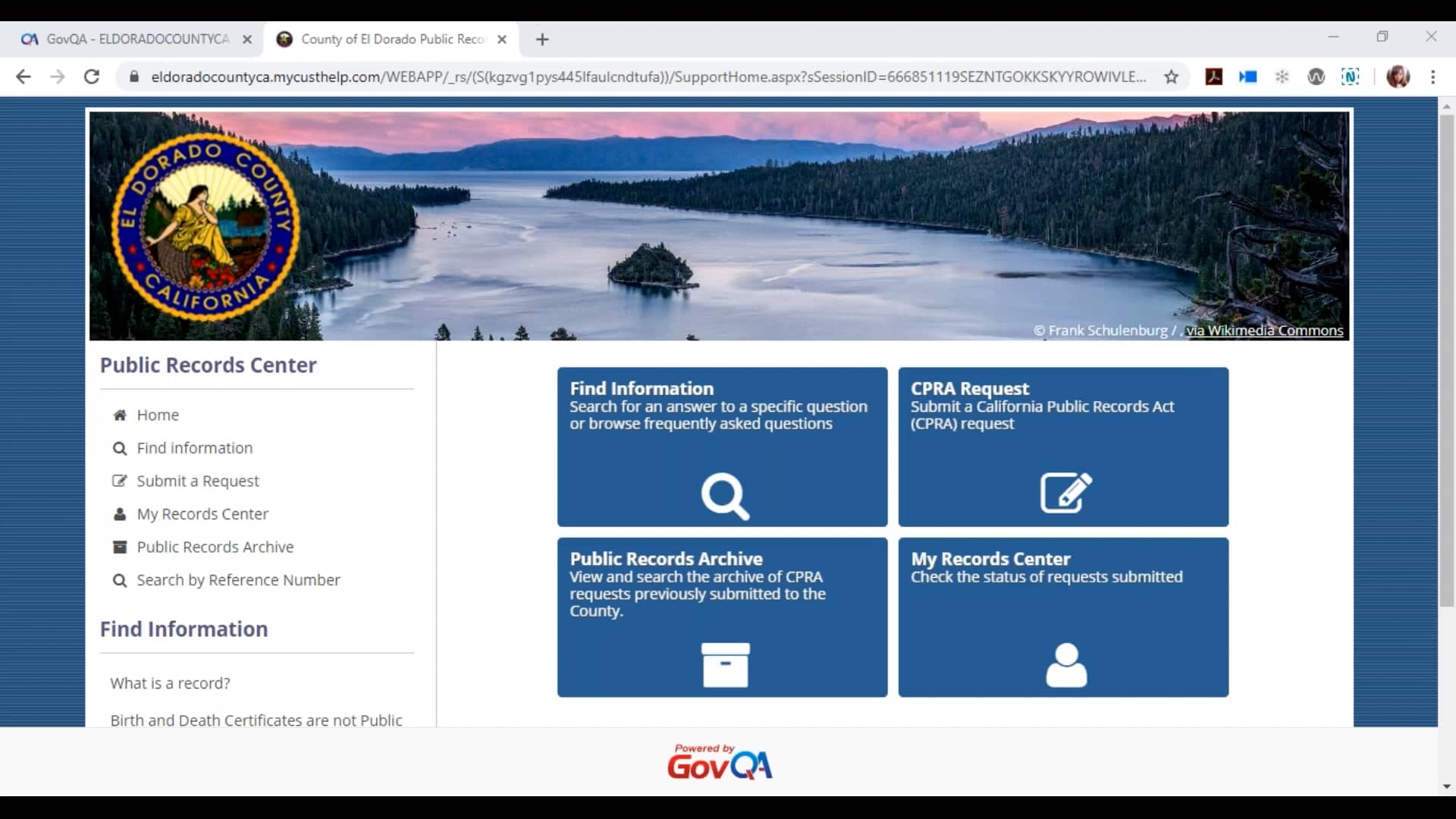Image resolution: width=1456 pixels, height=819 pixels.
Task: Click the pencil edit icon in the CPRA Request tile
Action: [x=1065, y=493]
